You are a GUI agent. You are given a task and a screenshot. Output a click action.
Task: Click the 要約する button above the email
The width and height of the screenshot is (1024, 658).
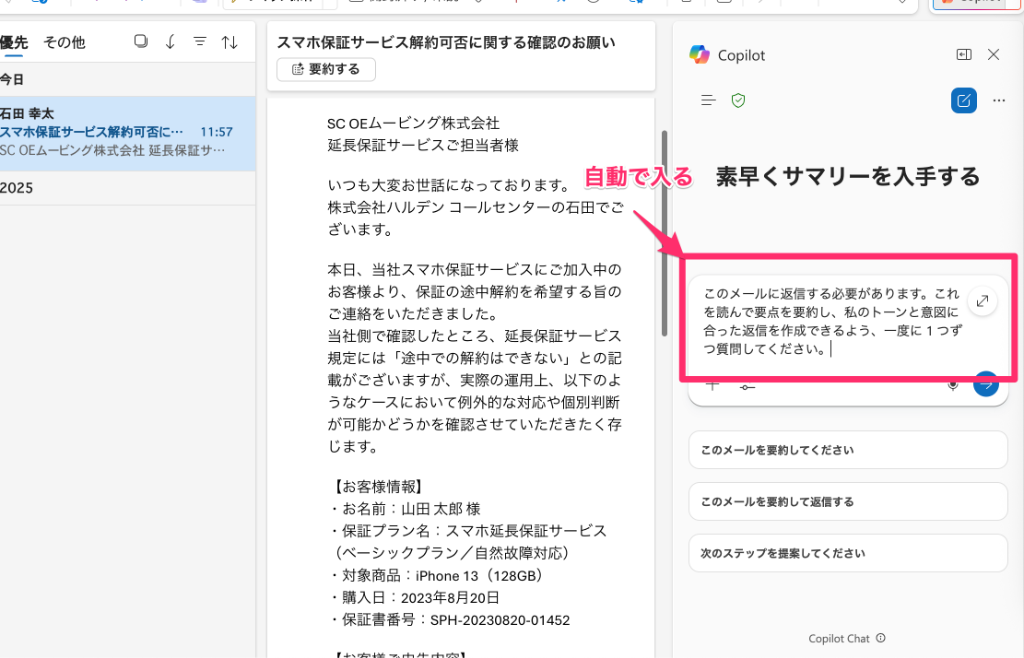326,69
